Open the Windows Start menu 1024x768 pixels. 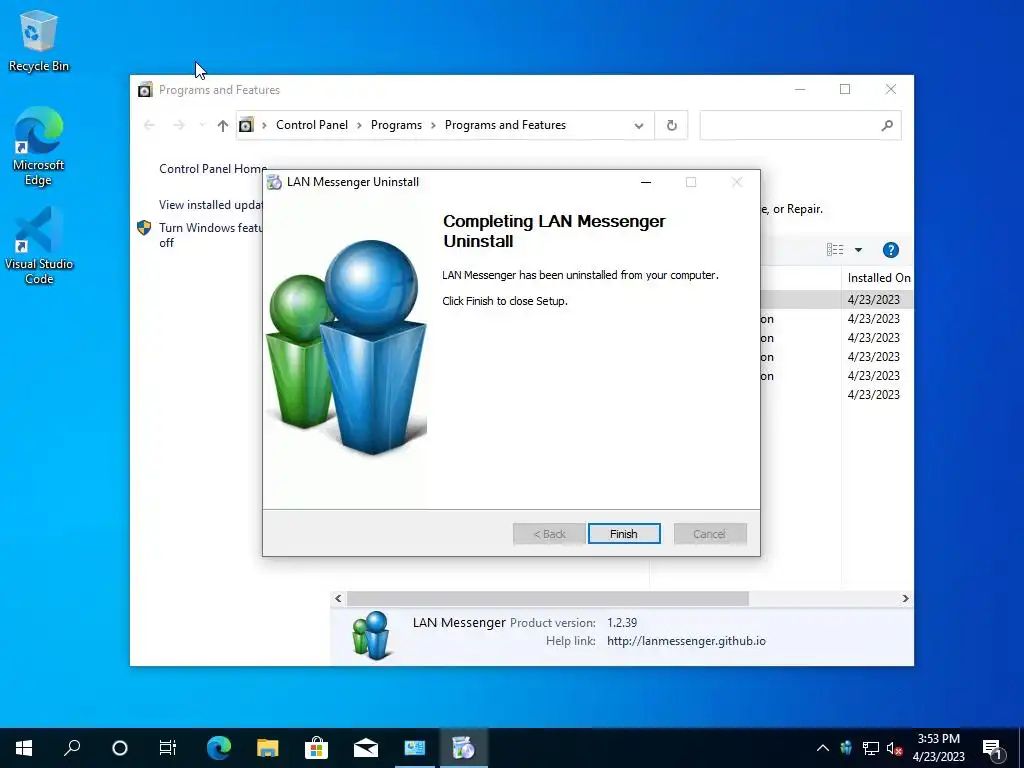pyautogui.click(x=24, y=748)
